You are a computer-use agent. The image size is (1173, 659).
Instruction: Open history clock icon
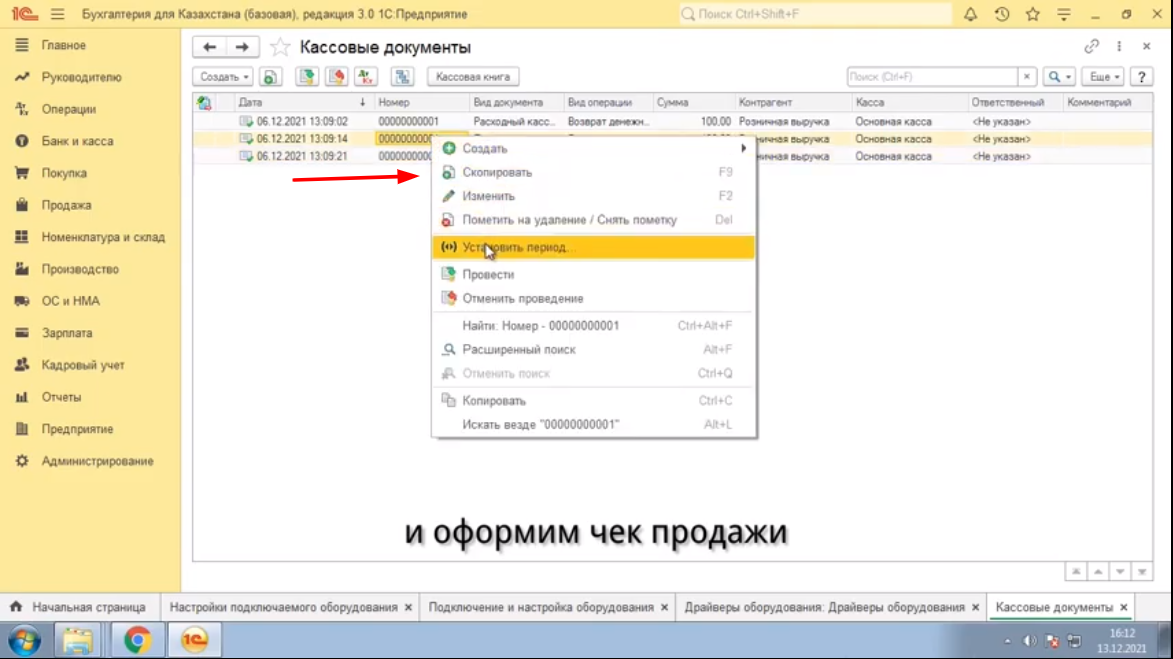1002,14
